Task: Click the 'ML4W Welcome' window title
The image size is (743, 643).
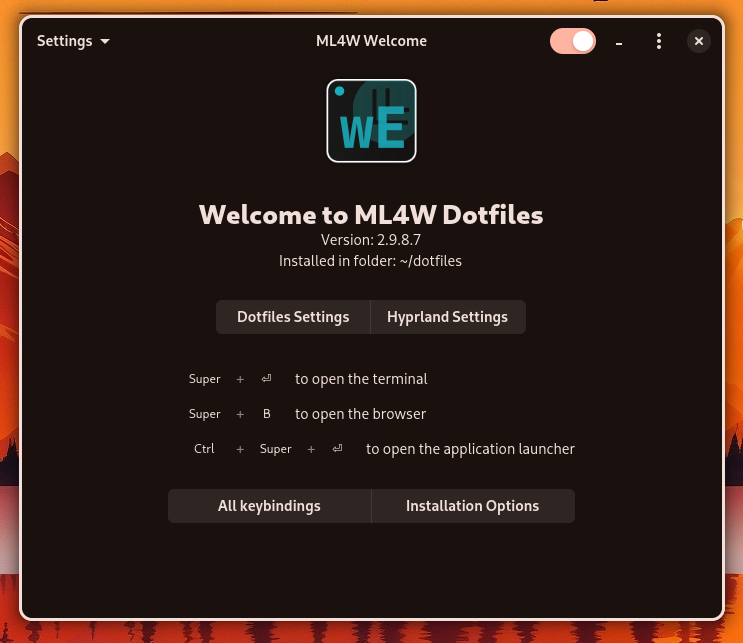Action: tap(372, 41)
